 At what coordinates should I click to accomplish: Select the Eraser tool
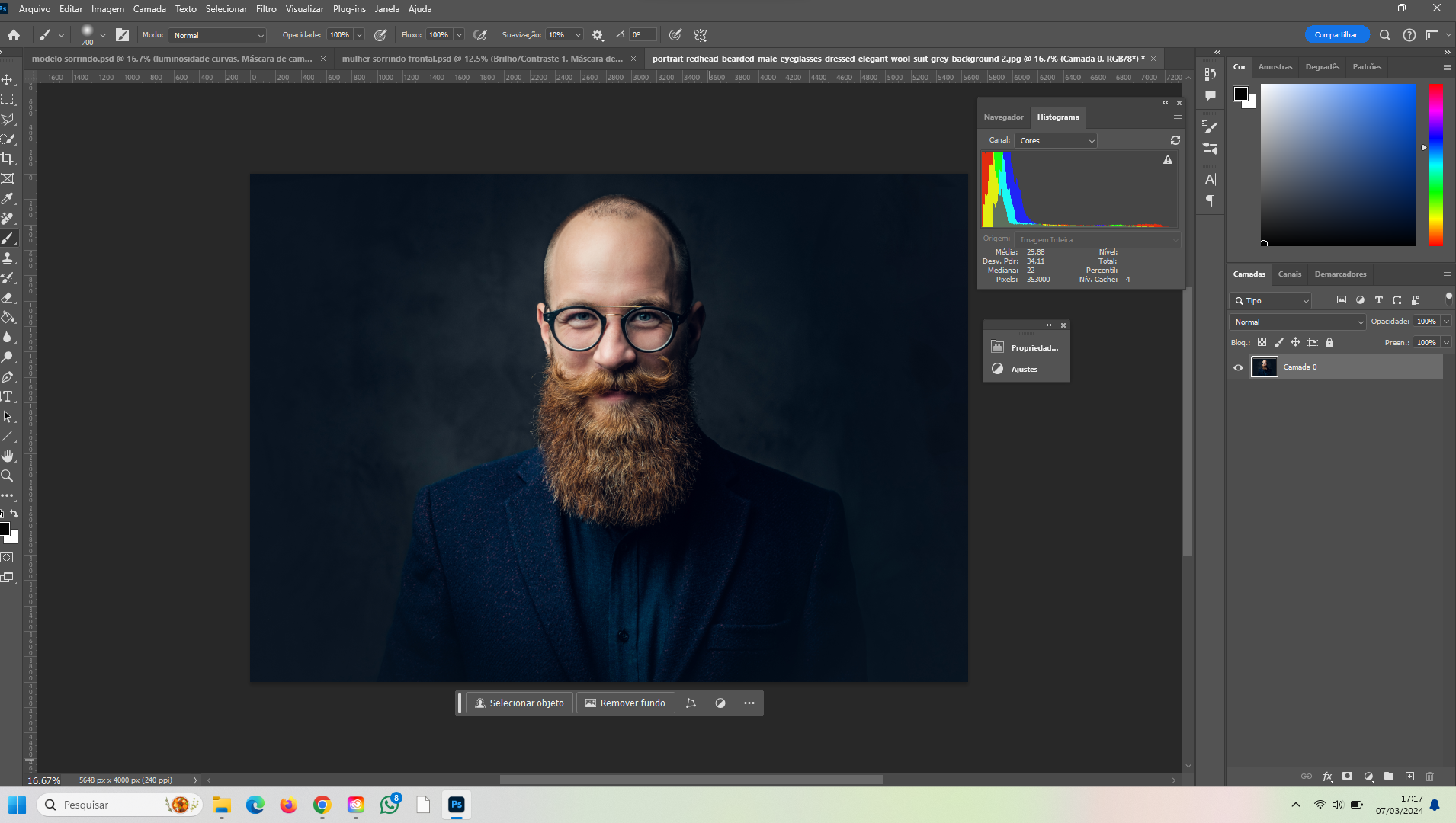click(x=8, y=297)
